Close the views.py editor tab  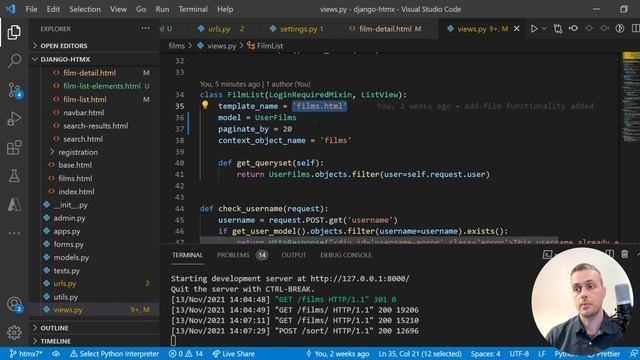pyautogui.click(x=516, y=29)
